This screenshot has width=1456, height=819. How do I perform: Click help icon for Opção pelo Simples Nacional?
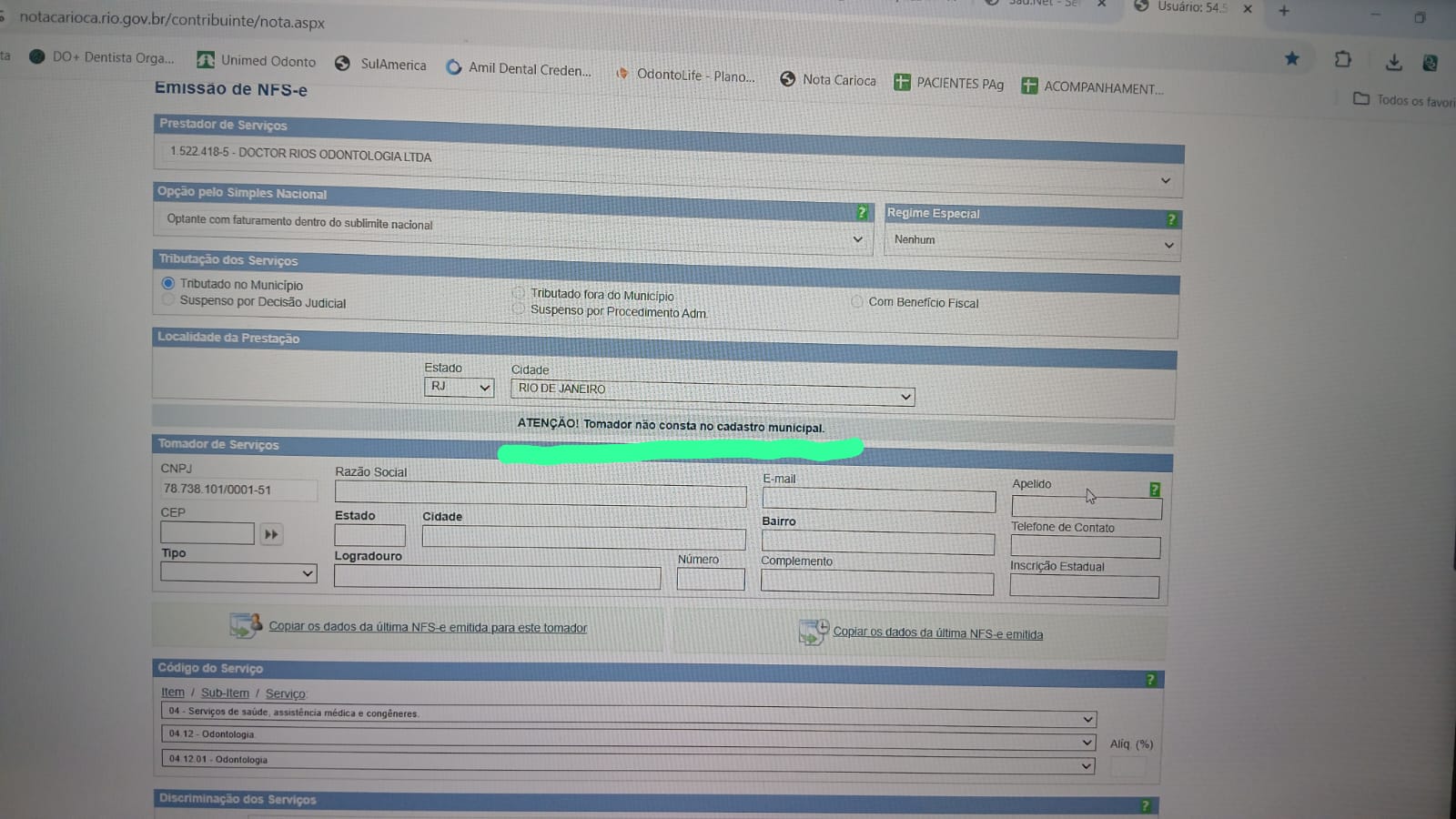862,212
